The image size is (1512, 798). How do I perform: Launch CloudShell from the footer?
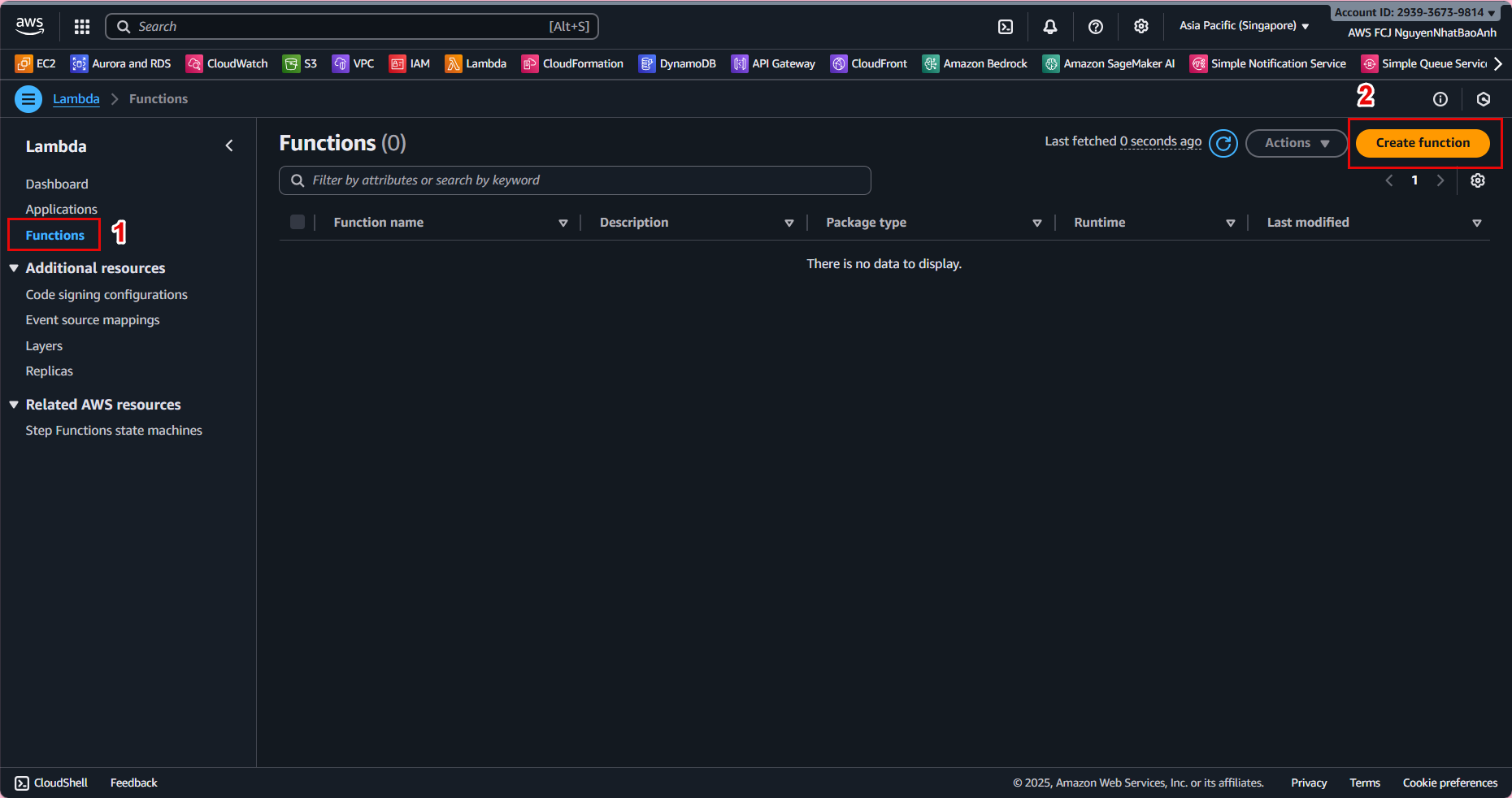(x=51, y=783)
